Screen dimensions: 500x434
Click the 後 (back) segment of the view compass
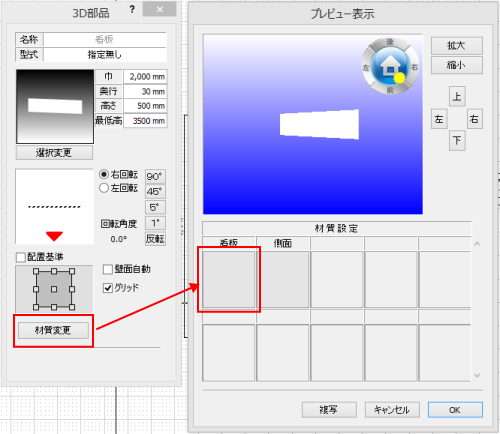pyautogui.click(x=390, y=42)
